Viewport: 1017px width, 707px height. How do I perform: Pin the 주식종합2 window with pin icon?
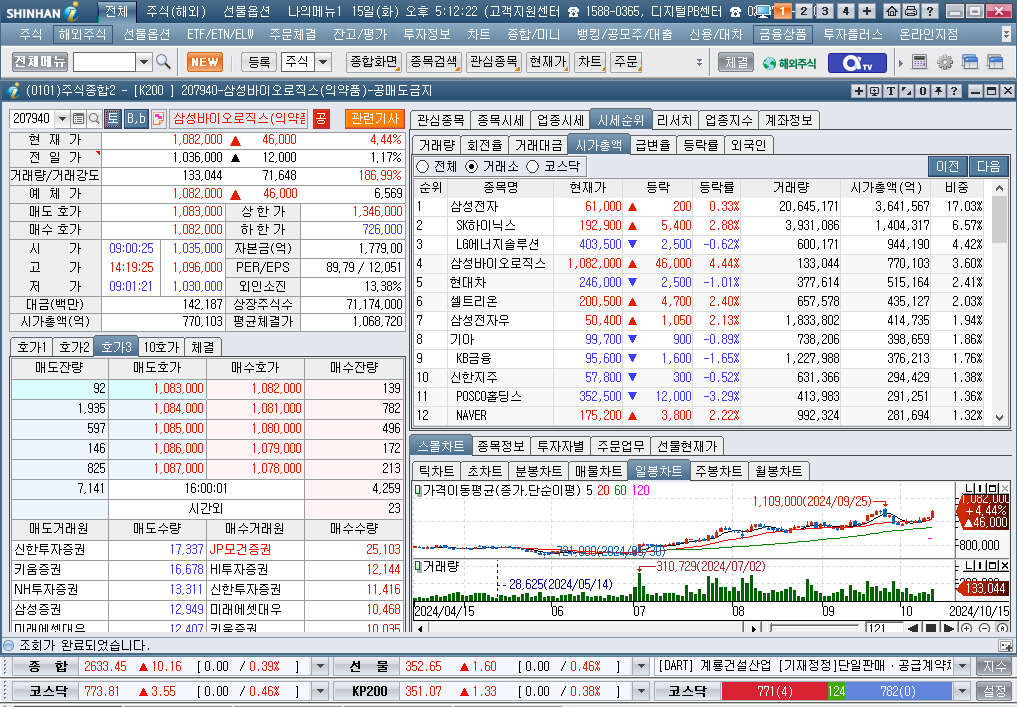coord(939,91)
